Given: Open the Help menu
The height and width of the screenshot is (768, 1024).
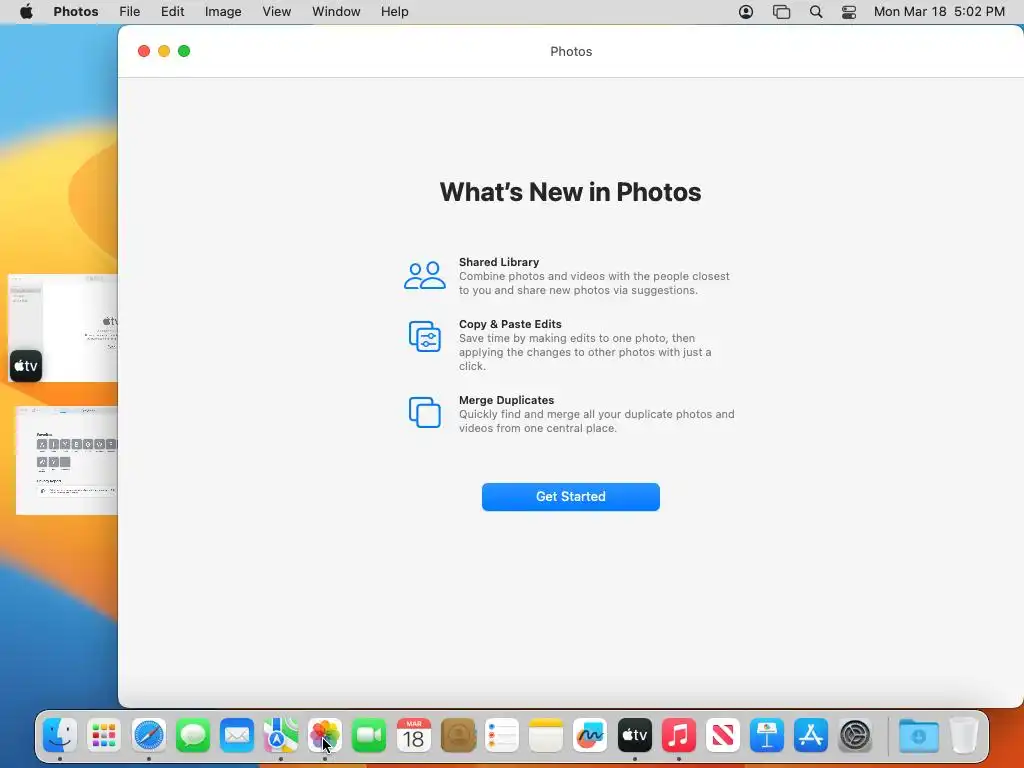Looking at the screenshot, I should click(394, 12).
